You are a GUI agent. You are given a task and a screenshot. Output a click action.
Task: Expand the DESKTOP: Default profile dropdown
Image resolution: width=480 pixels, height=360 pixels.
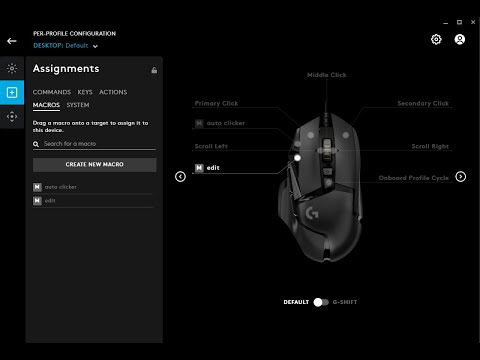[x=95, y=46]
